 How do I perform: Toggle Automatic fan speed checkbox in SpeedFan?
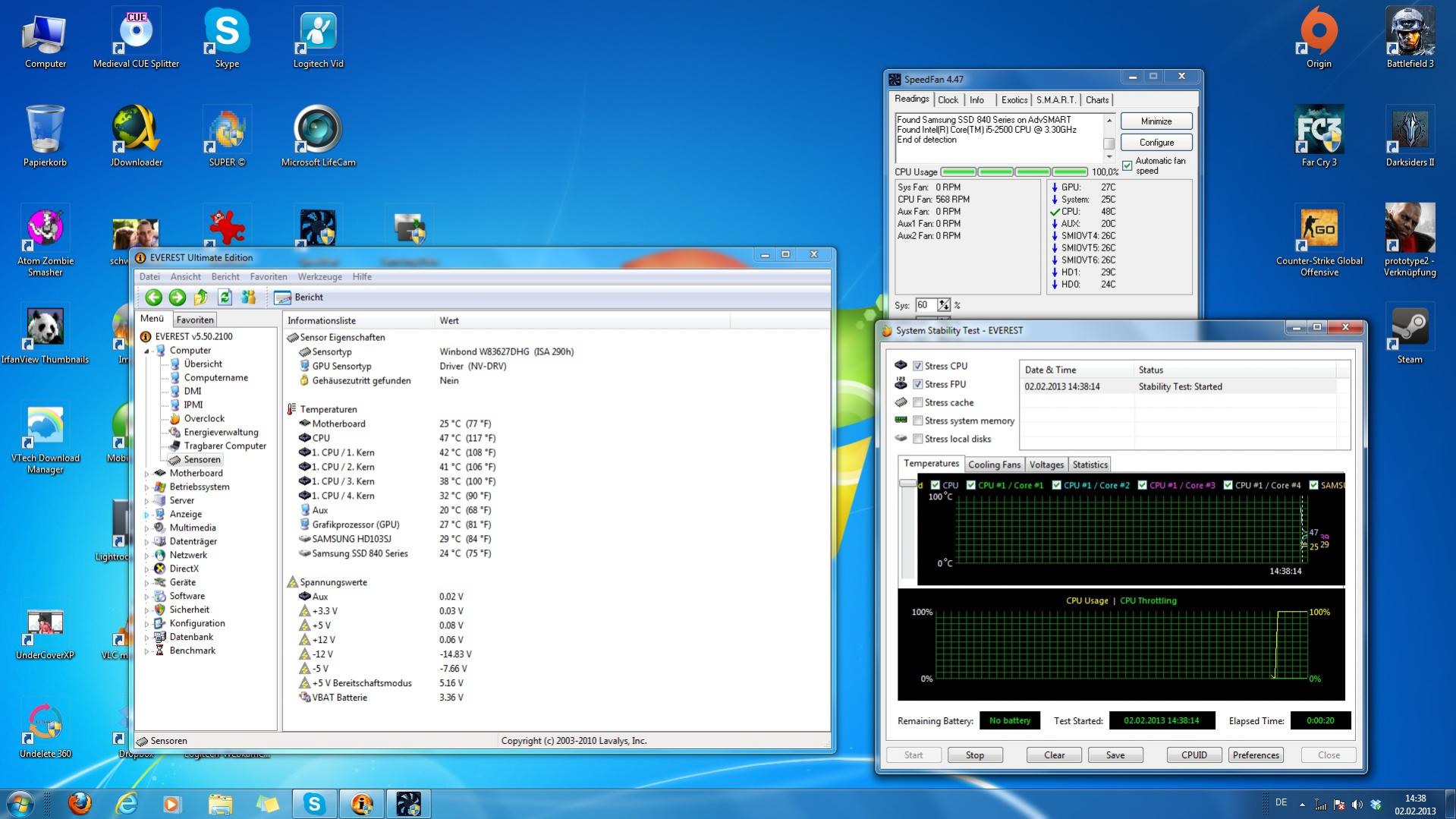point(1127,165)
